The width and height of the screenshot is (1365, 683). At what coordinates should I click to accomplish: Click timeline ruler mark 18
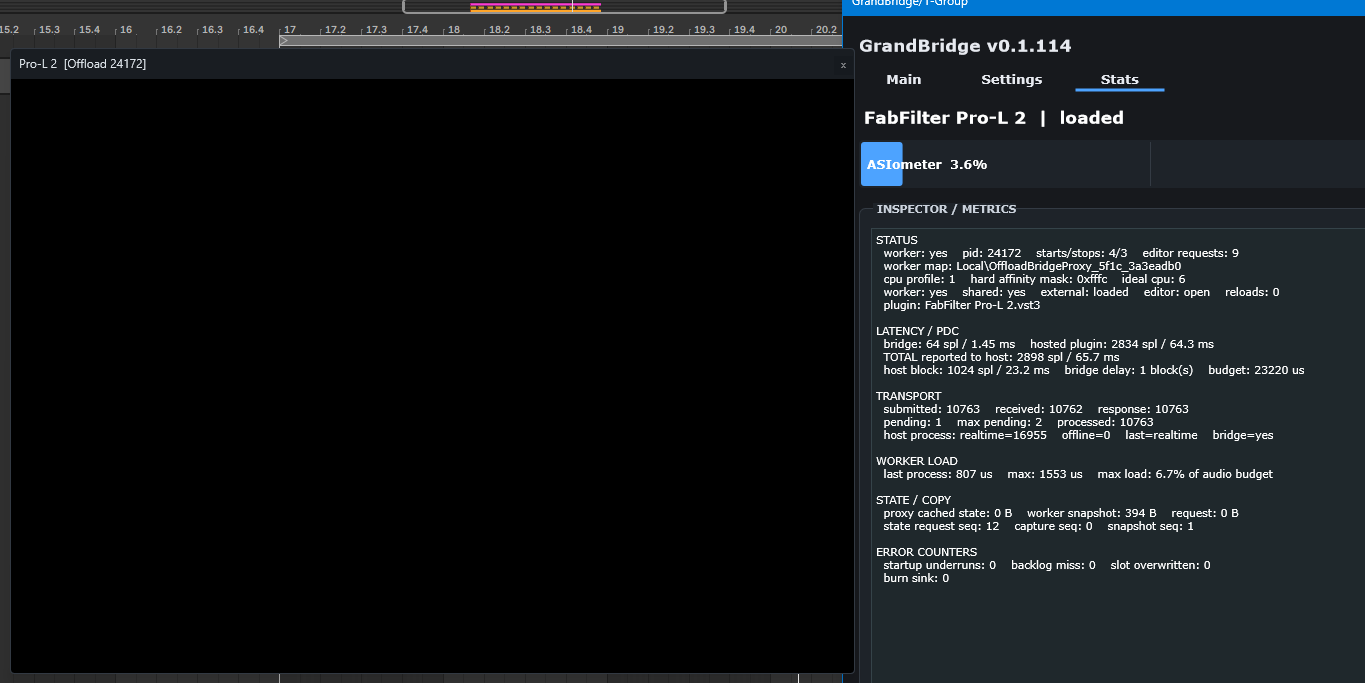click(453, 30)
